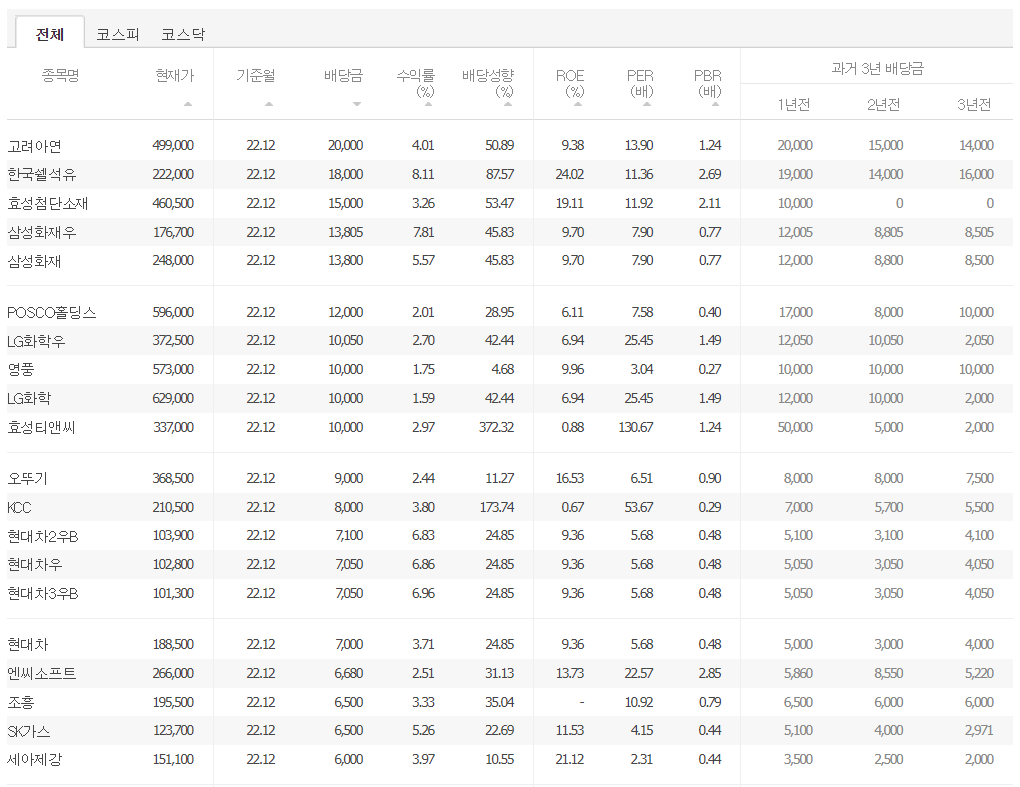Viewport: 1020px width, 787px height.
Task: Switch to the 코스피 tab
Action: pyautogui.click(x=118, y=34)
